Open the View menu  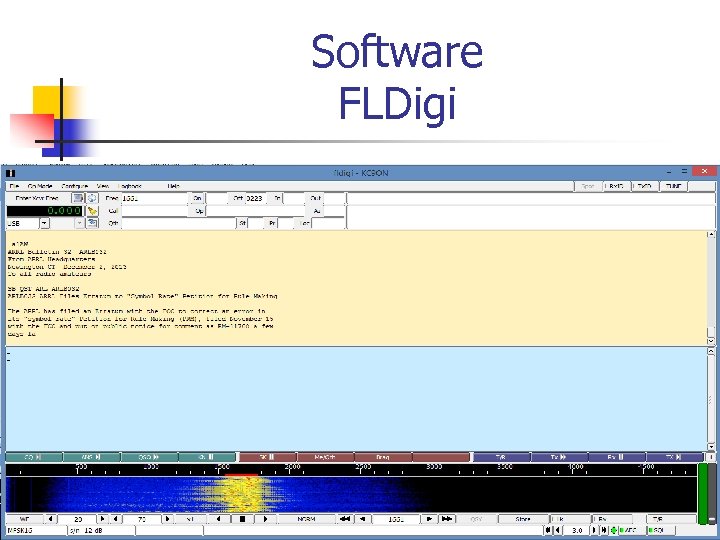coord(103,186)
